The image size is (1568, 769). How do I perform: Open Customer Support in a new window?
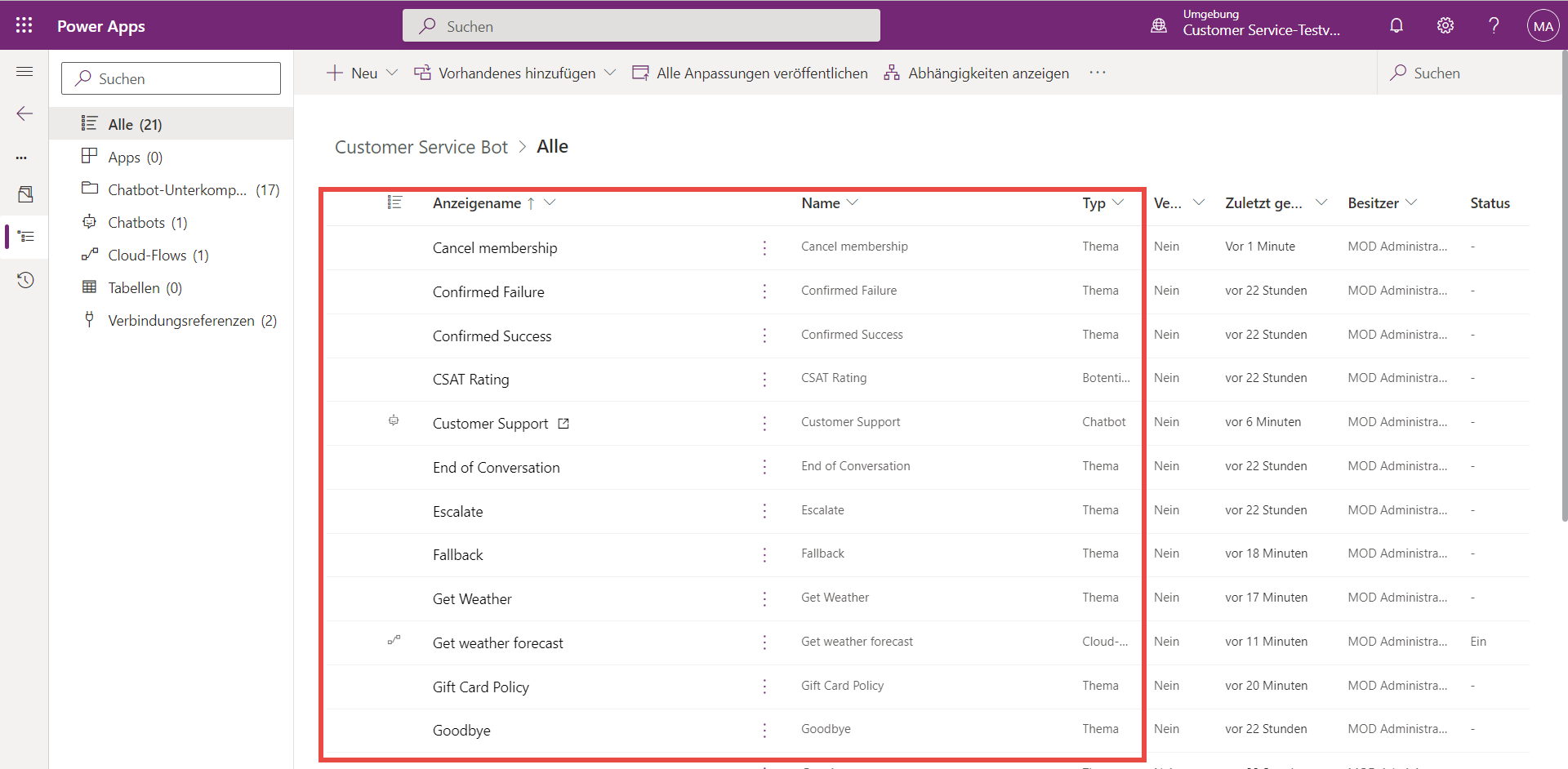pyautogui.click(x=563, y=424)
